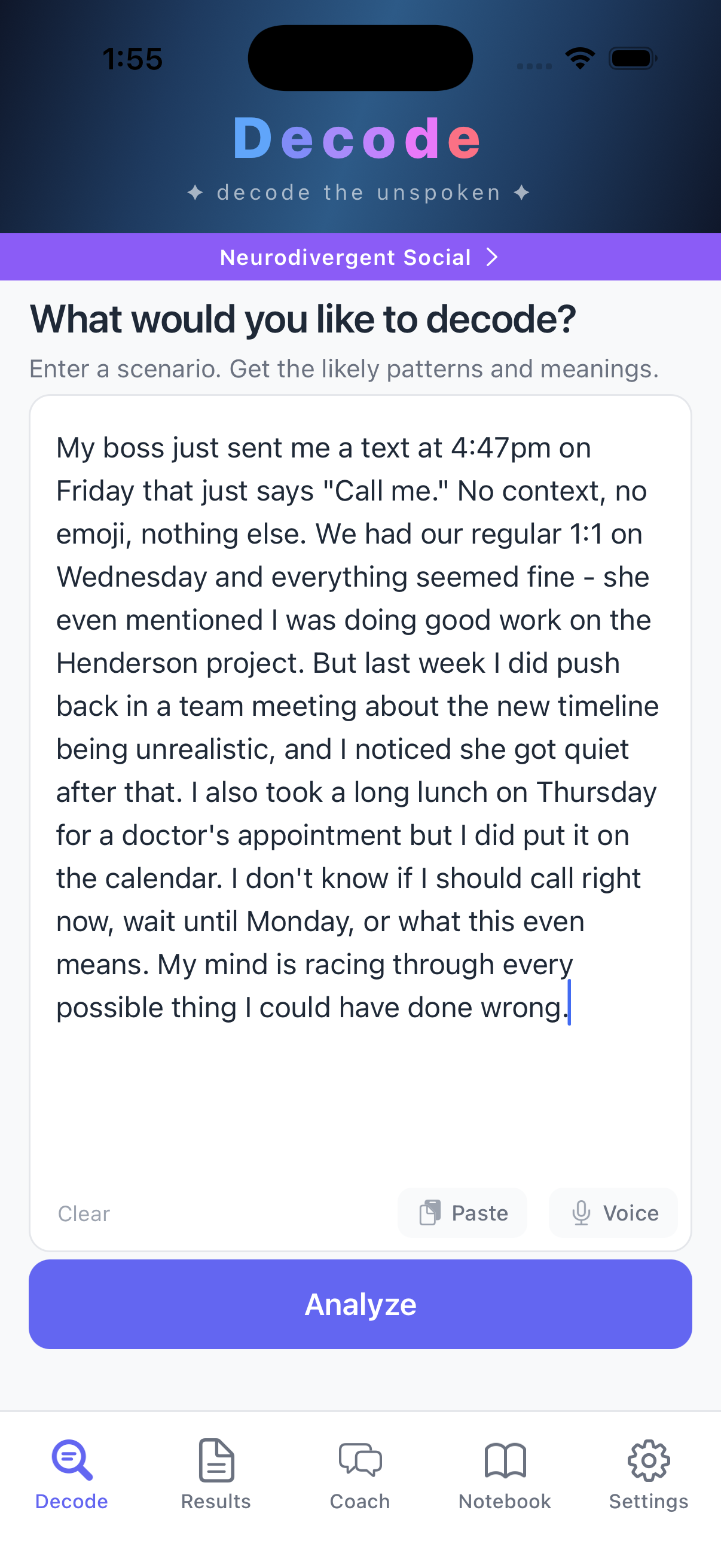The height and width of the screenshot is (1568, 721).
Task: Open the Notebook book icon
Action: (x=505, y=1459)
